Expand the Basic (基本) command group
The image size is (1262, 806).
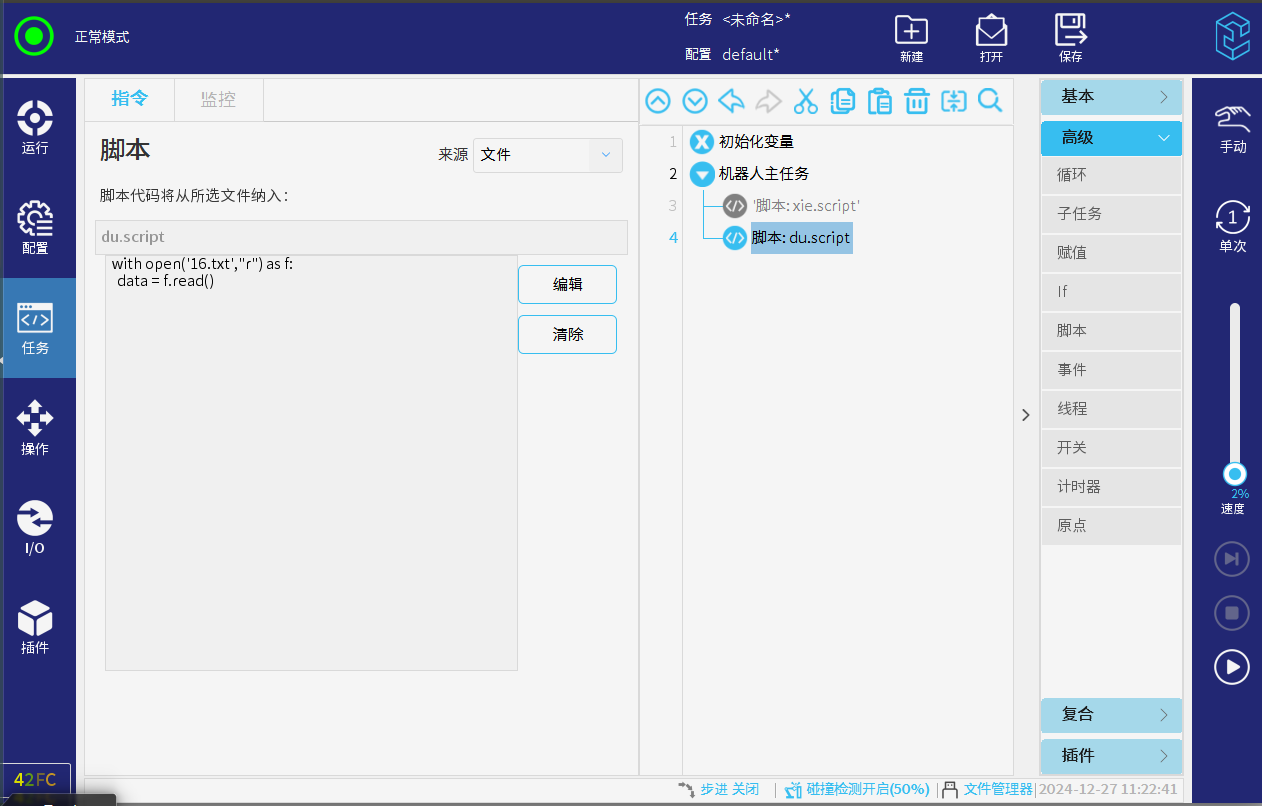[1111, 97]
